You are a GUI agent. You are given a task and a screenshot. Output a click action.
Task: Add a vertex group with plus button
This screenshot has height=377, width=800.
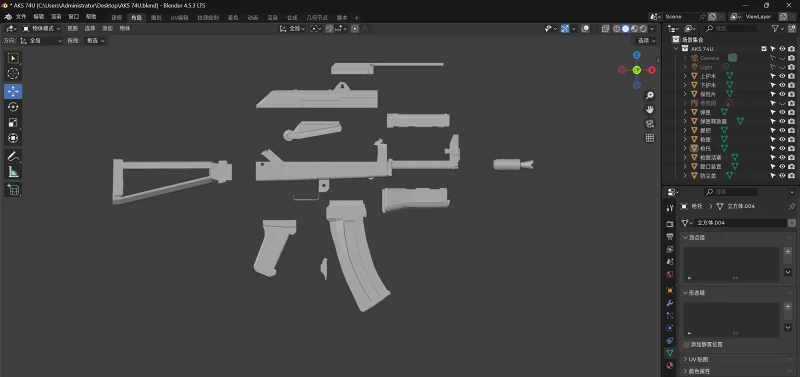788,252
